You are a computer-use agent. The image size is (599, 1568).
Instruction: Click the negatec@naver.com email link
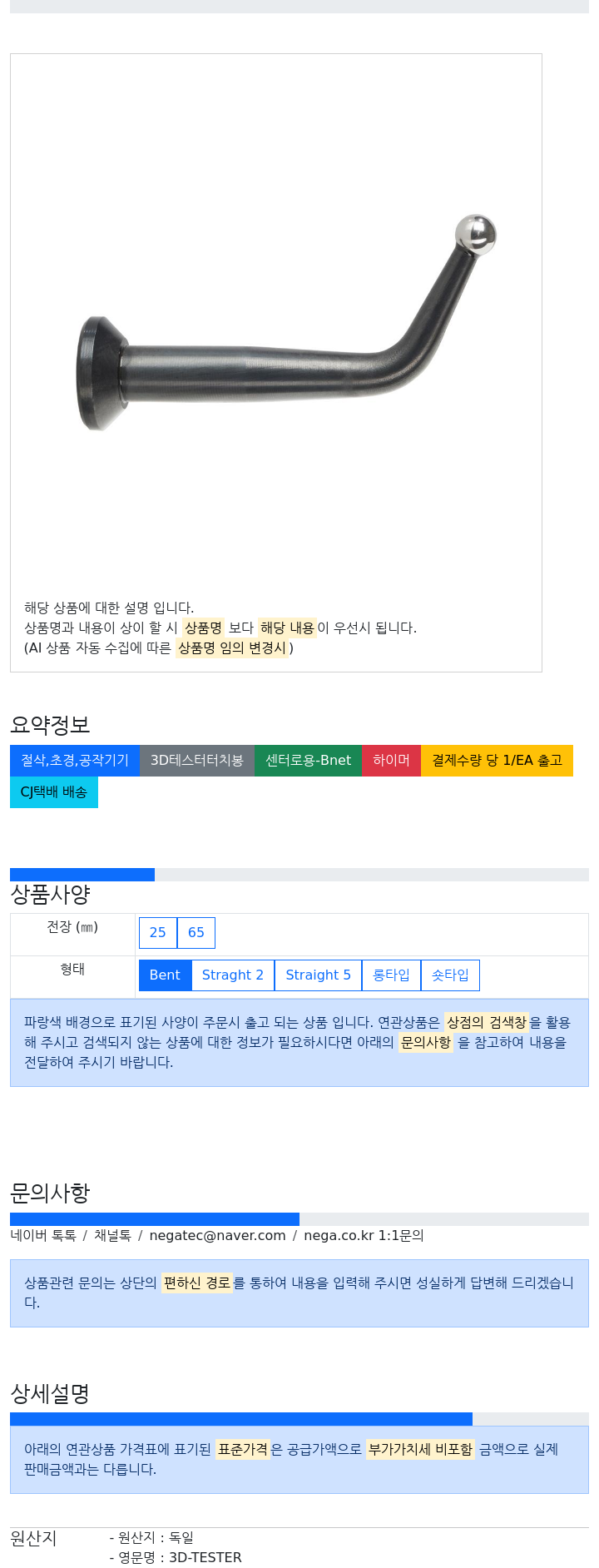[x=217, y=1236]
